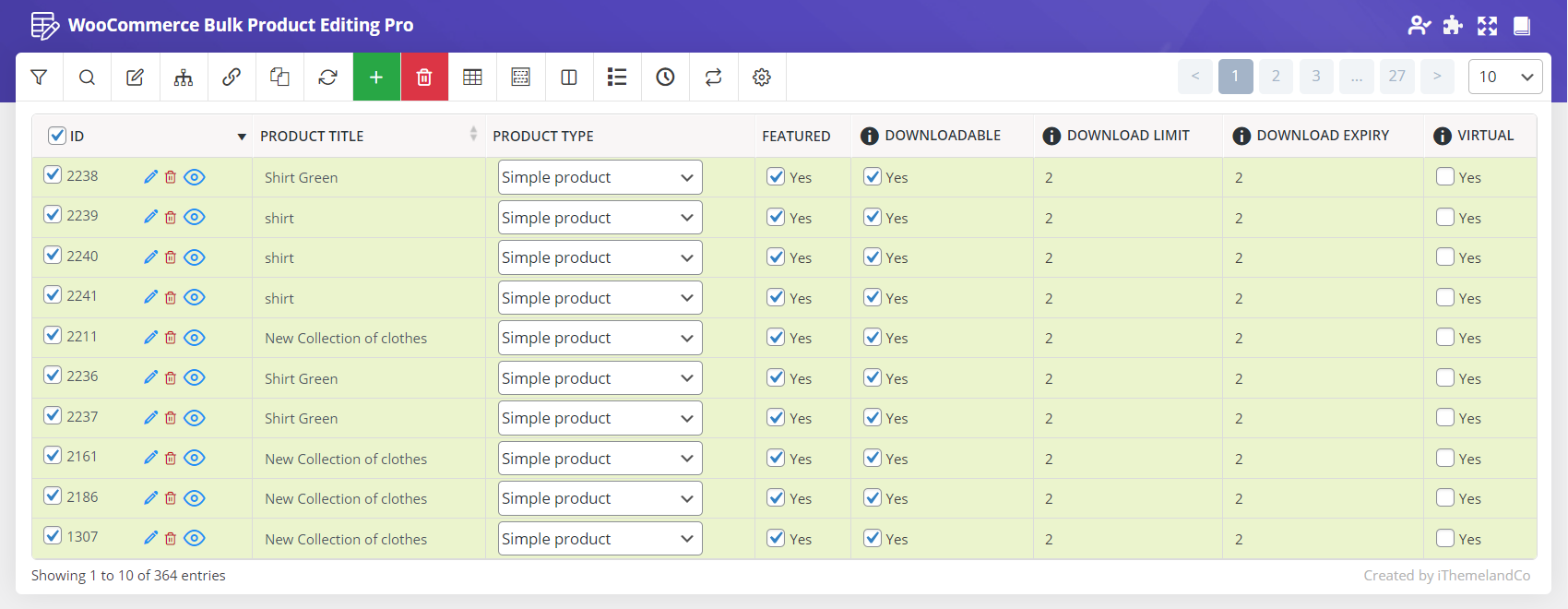Screen dimensions: 1568x609
Task: Click the pencil edit icon for product 2238
Action: tap(151, 177)
